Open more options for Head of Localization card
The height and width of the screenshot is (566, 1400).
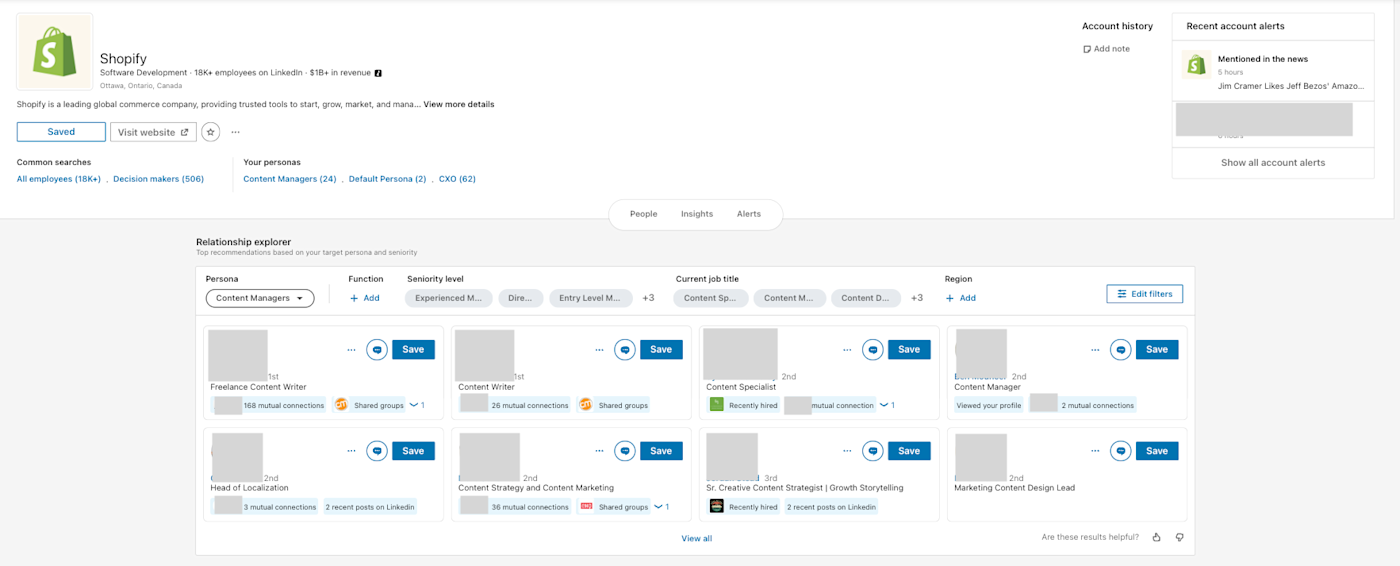351,451
